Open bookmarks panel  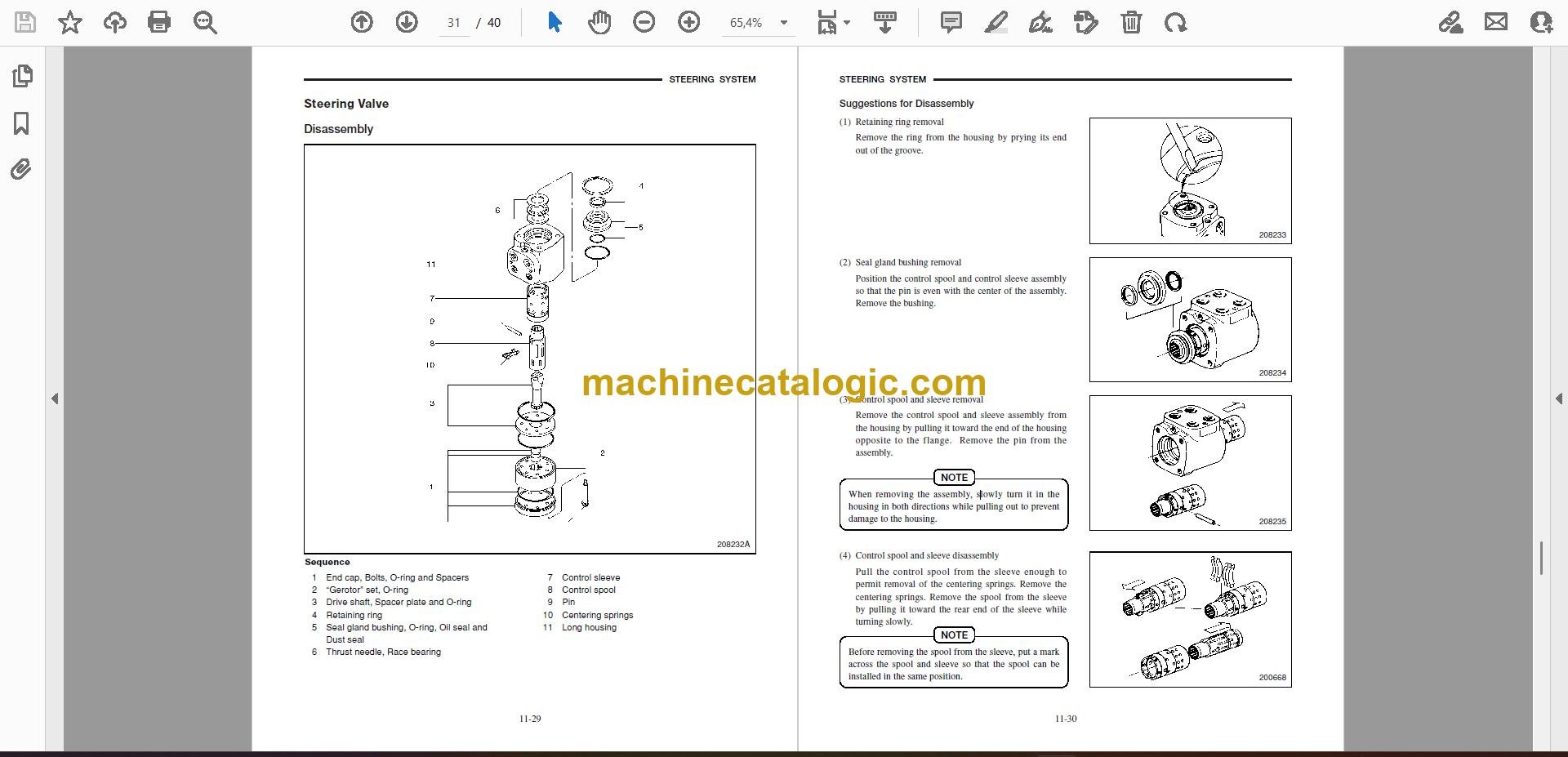pyautogui.click(x=22, y=123)
